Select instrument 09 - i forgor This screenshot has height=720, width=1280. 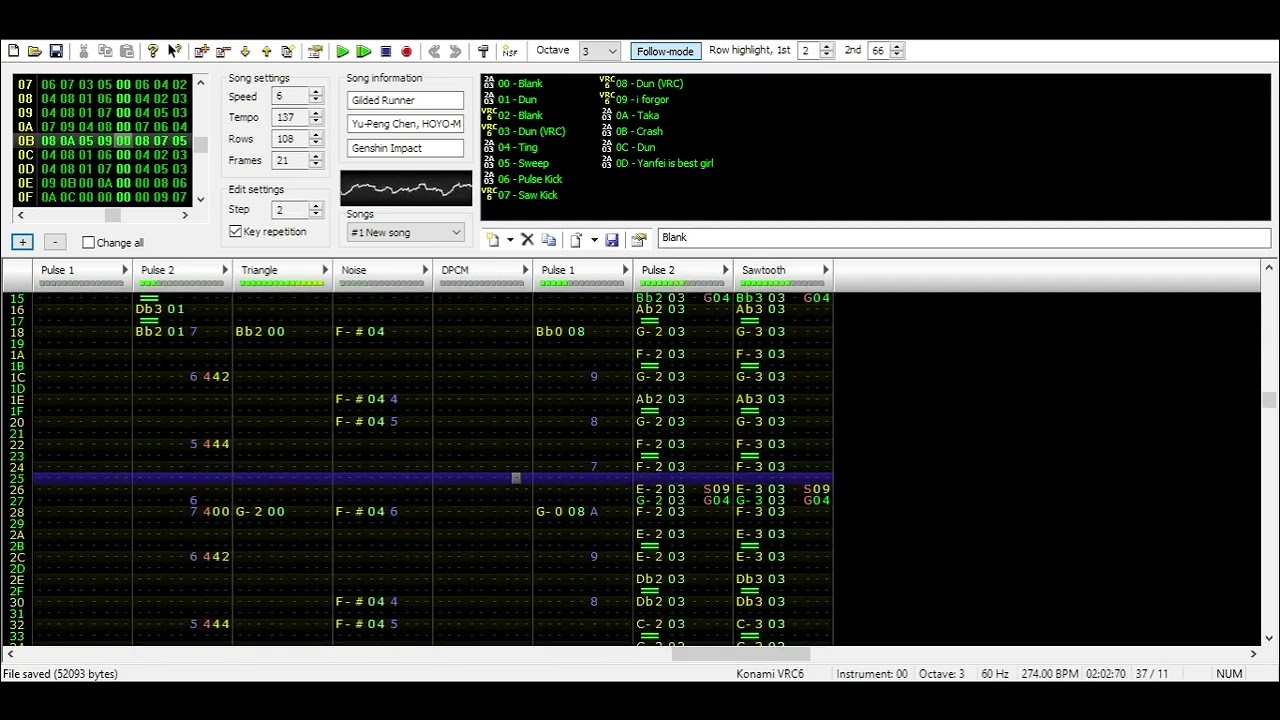pyautogui.click(x=635, y=99)
